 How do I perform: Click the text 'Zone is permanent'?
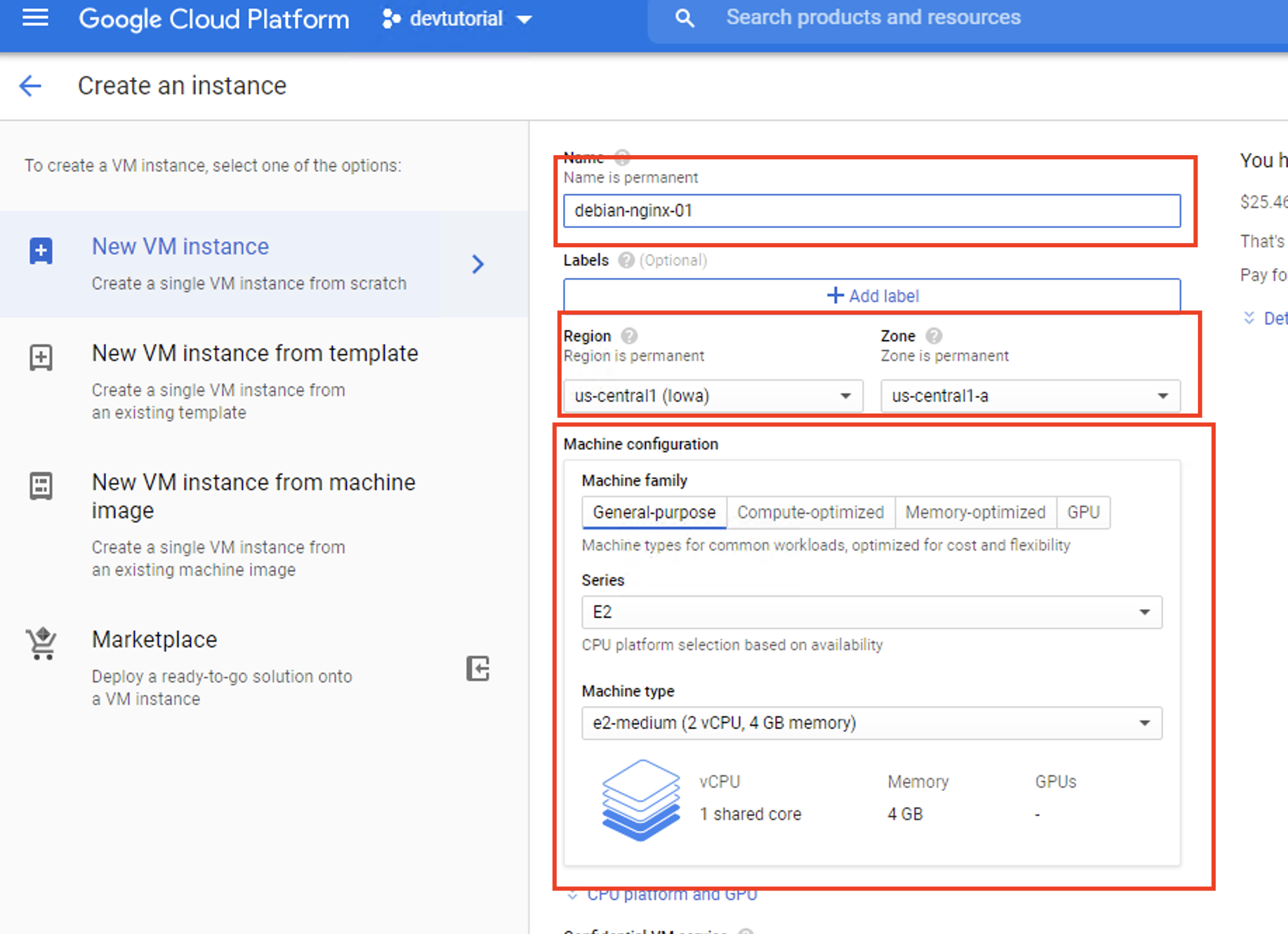pos(945,356)
